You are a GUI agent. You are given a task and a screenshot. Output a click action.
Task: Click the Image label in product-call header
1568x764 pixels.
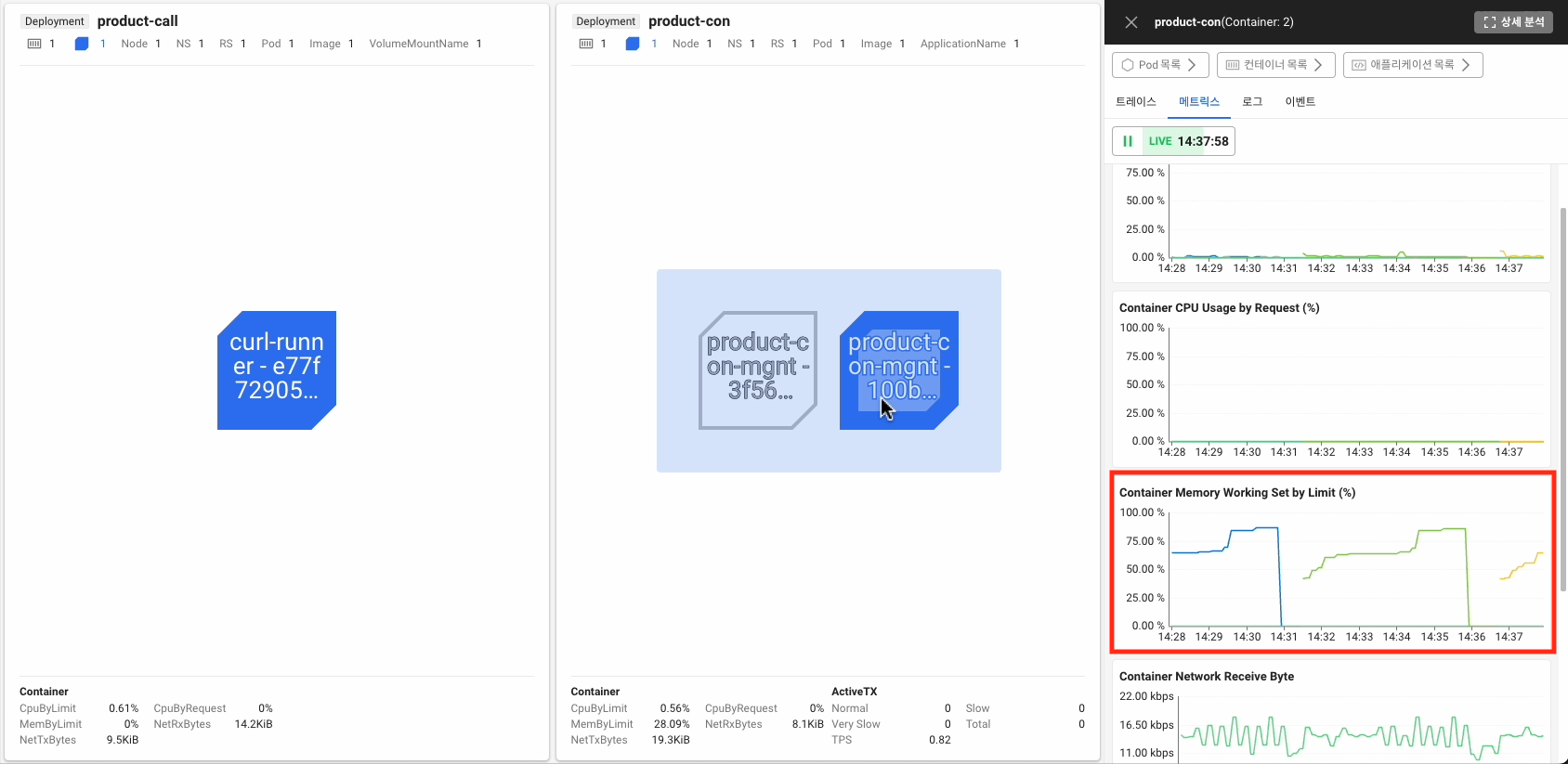[325, 44]
